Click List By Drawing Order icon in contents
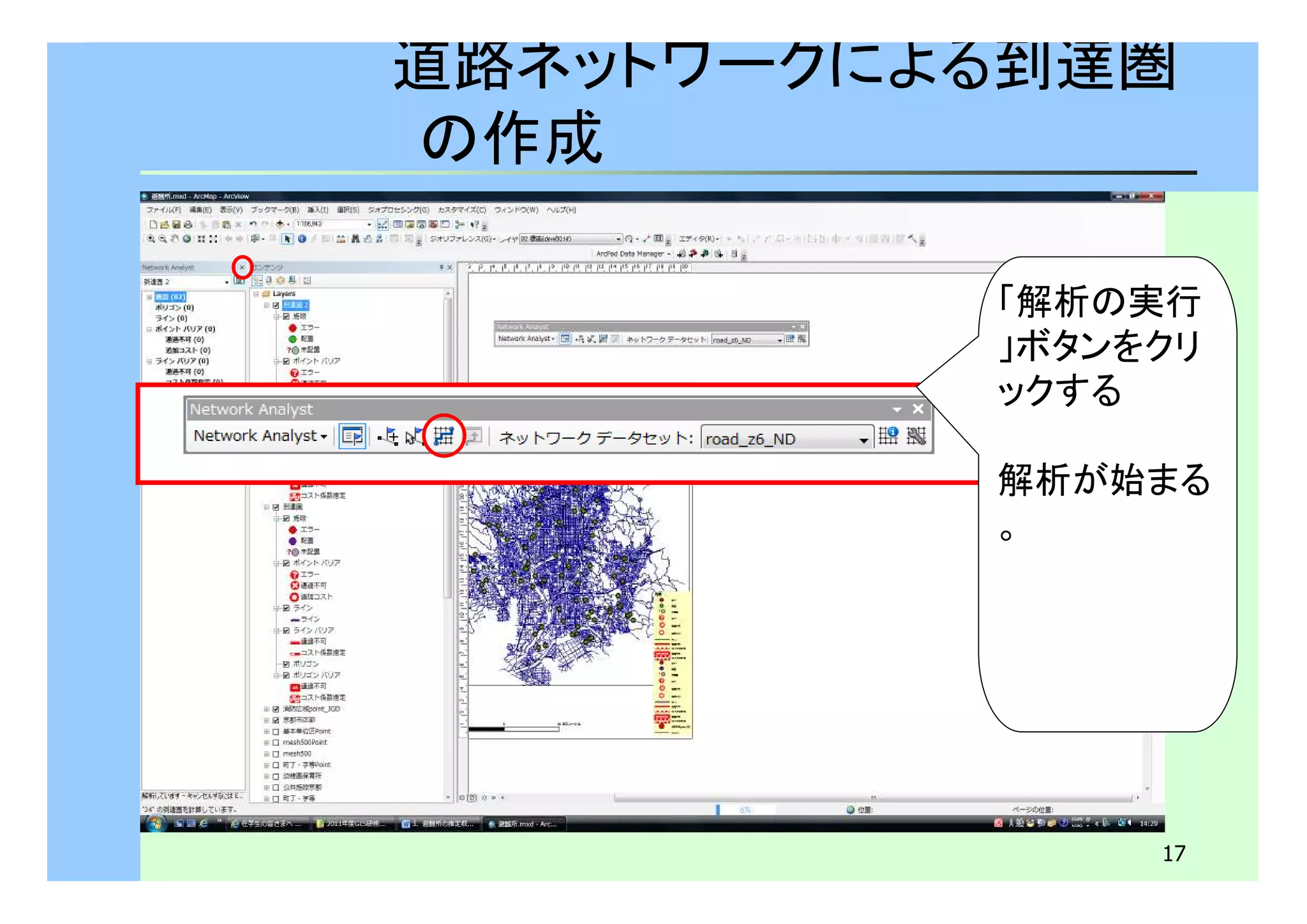The image size is (1307, 924). [x=258, y=281]
